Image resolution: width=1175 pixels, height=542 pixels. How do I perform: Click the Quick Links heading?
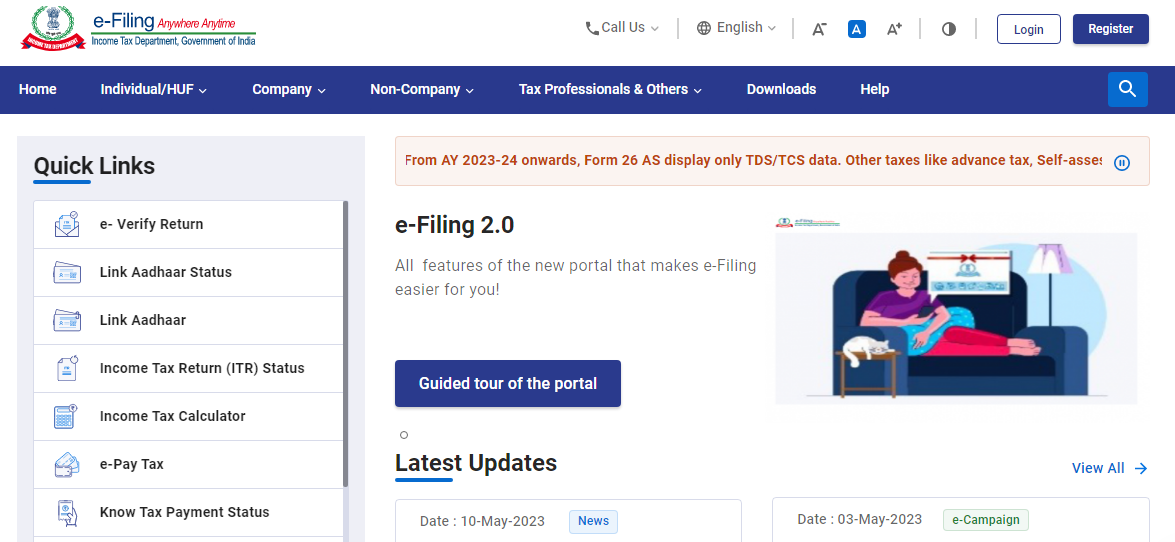pos(94,166)
